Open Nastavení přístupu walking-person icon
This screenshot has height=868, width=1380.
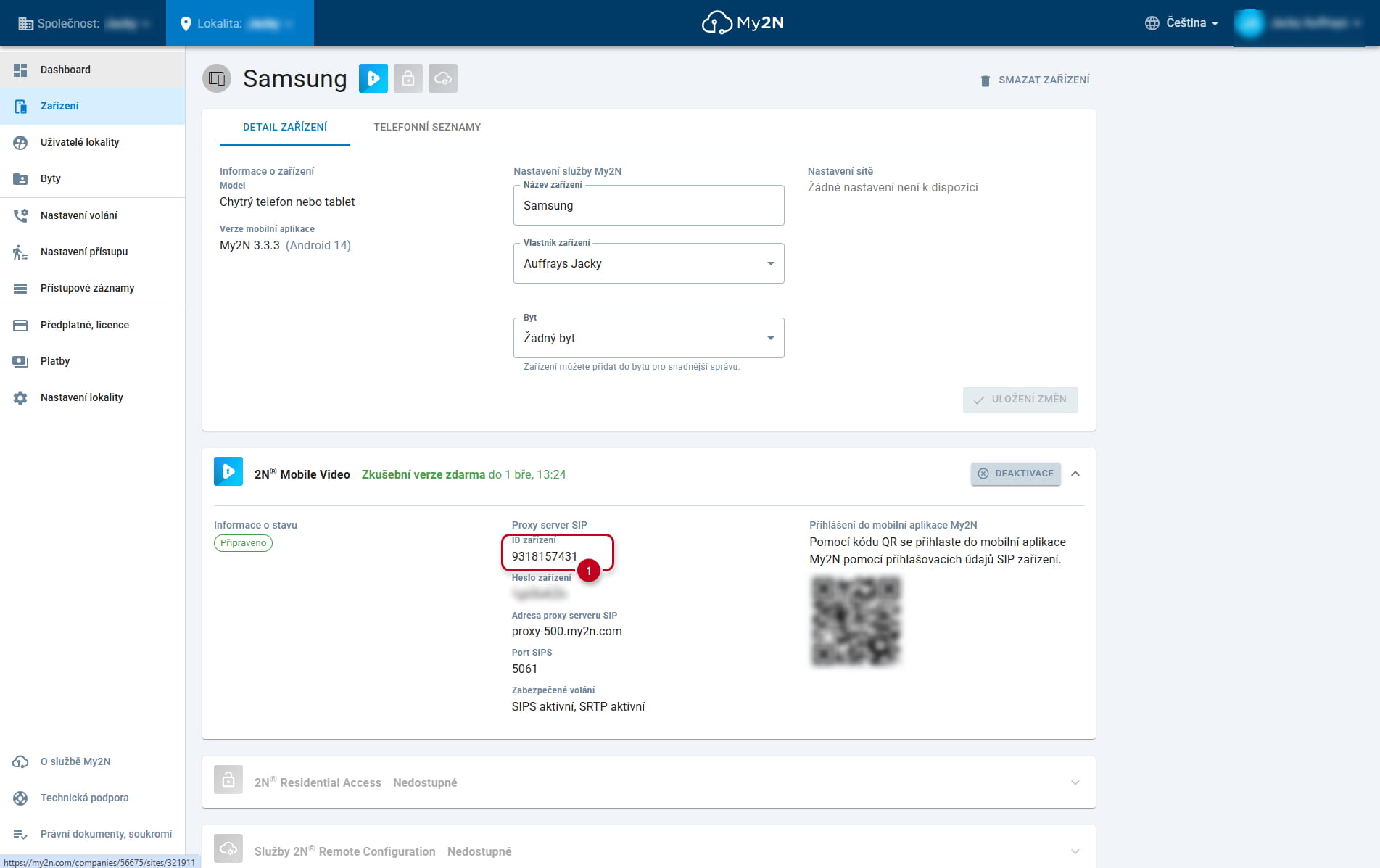click(20, 252)
